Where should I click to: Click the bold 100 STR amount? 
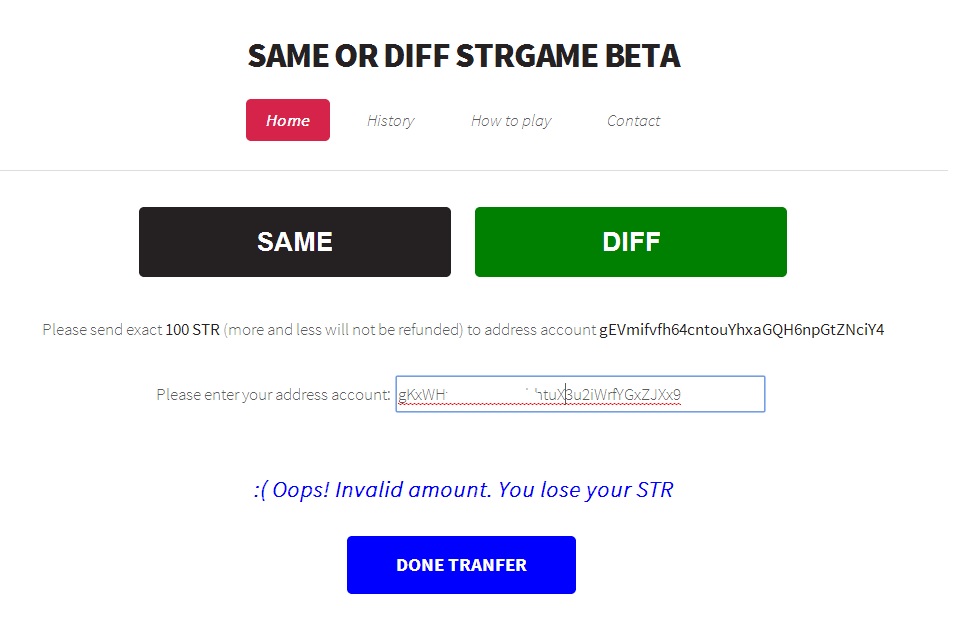[x=193, y=330]
